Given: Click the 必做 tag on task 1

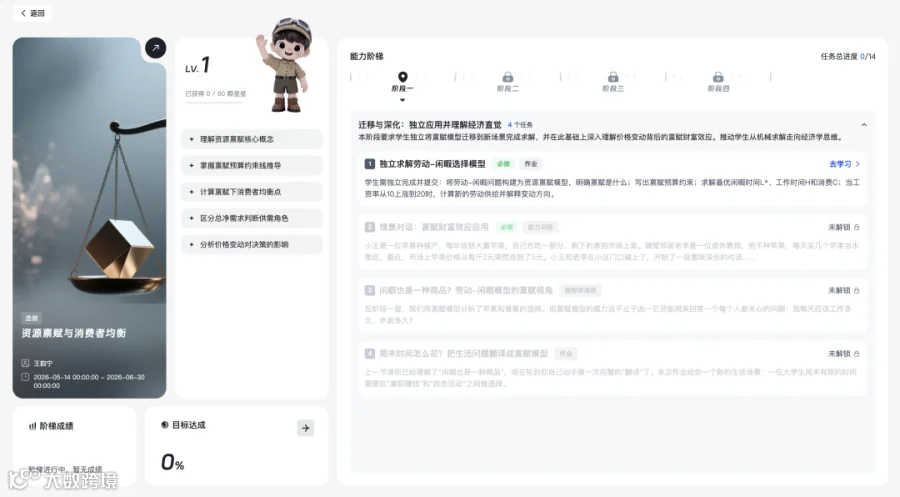Looking at the screenshot, I should tap(503, 164).
